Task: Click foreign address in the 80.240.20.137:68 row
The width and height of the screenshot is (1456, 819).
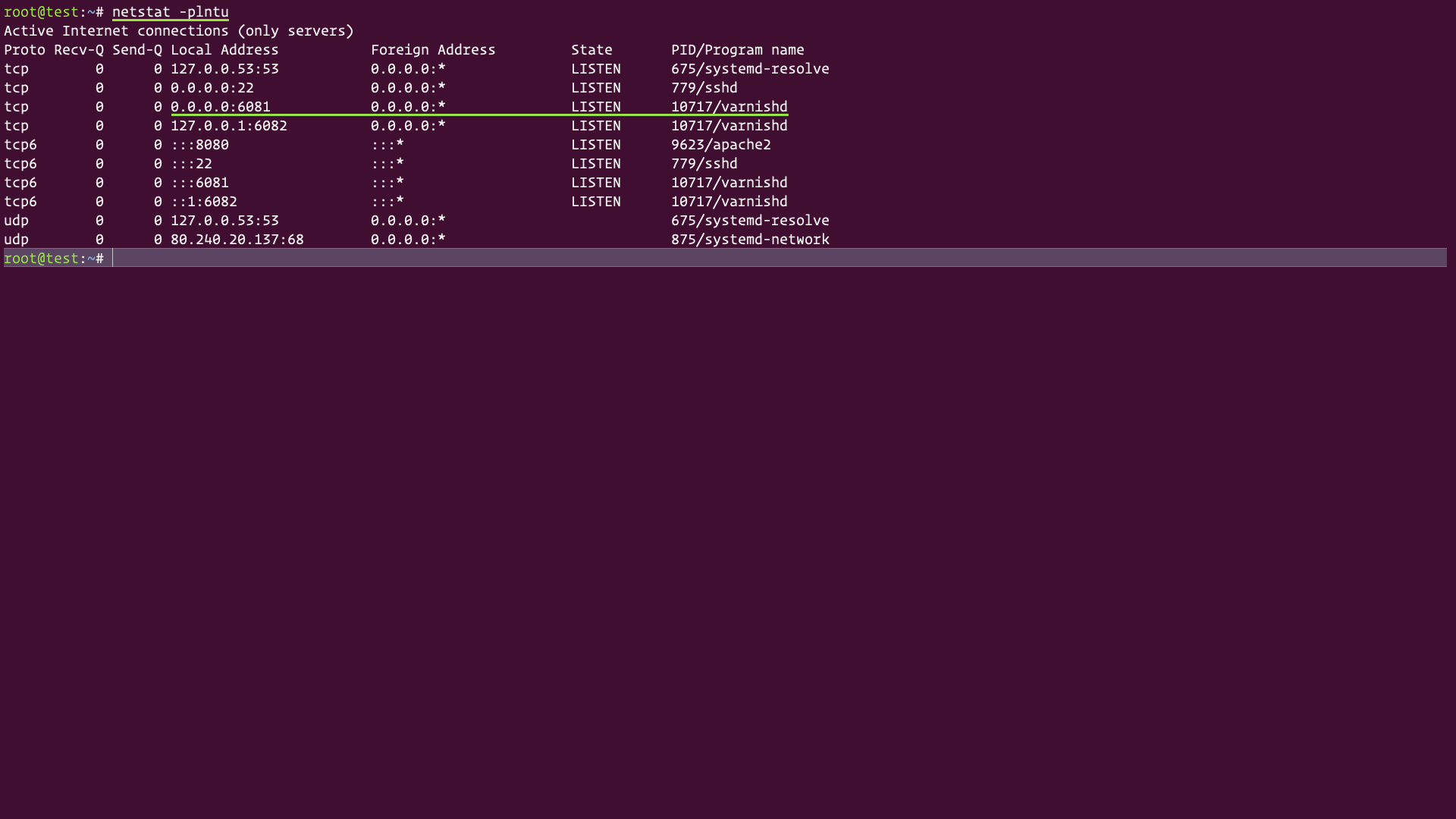Action: click(408, 240)
